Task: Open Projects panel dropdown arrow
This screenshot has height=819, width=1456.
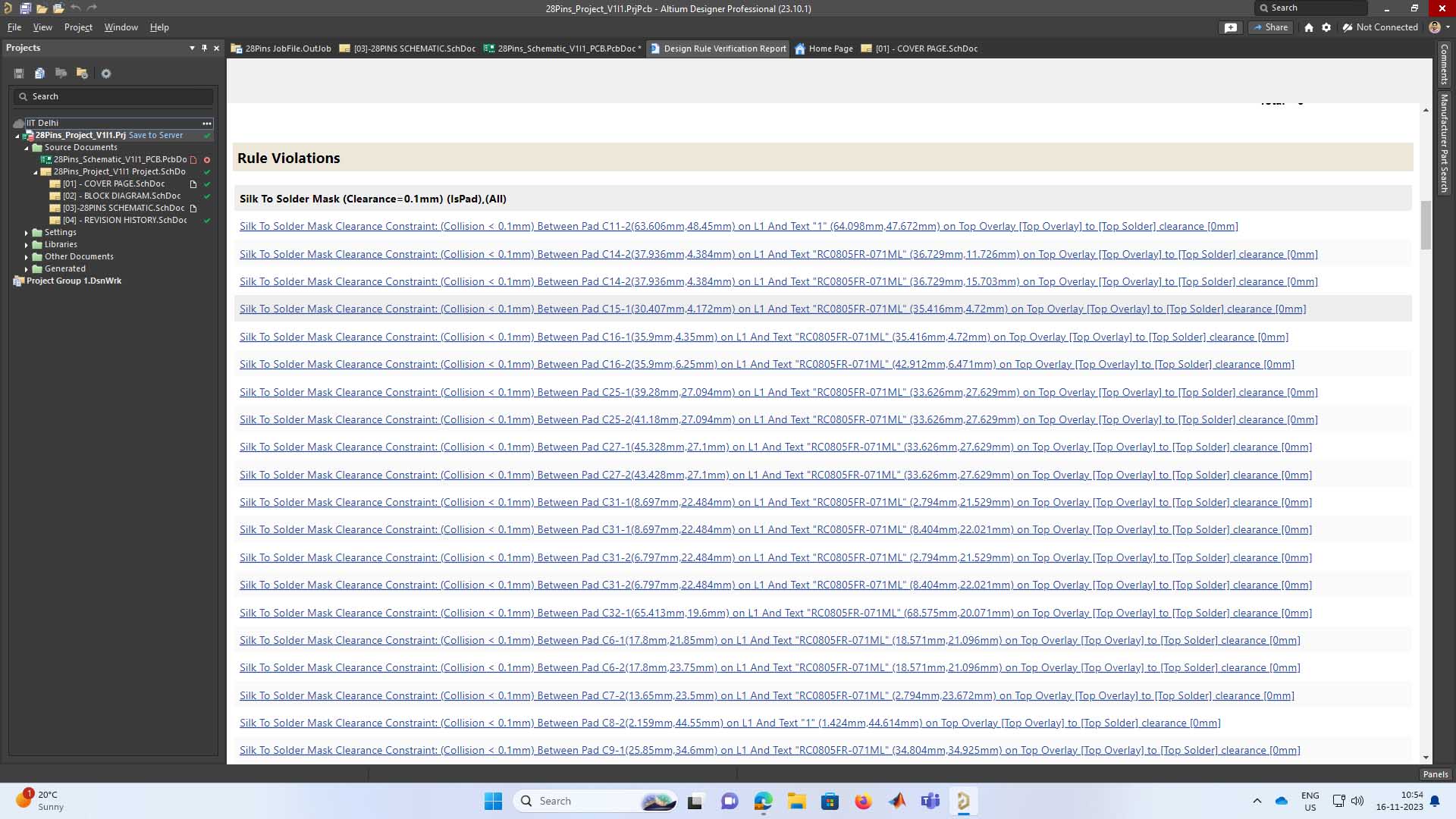Action: [192, 48]
